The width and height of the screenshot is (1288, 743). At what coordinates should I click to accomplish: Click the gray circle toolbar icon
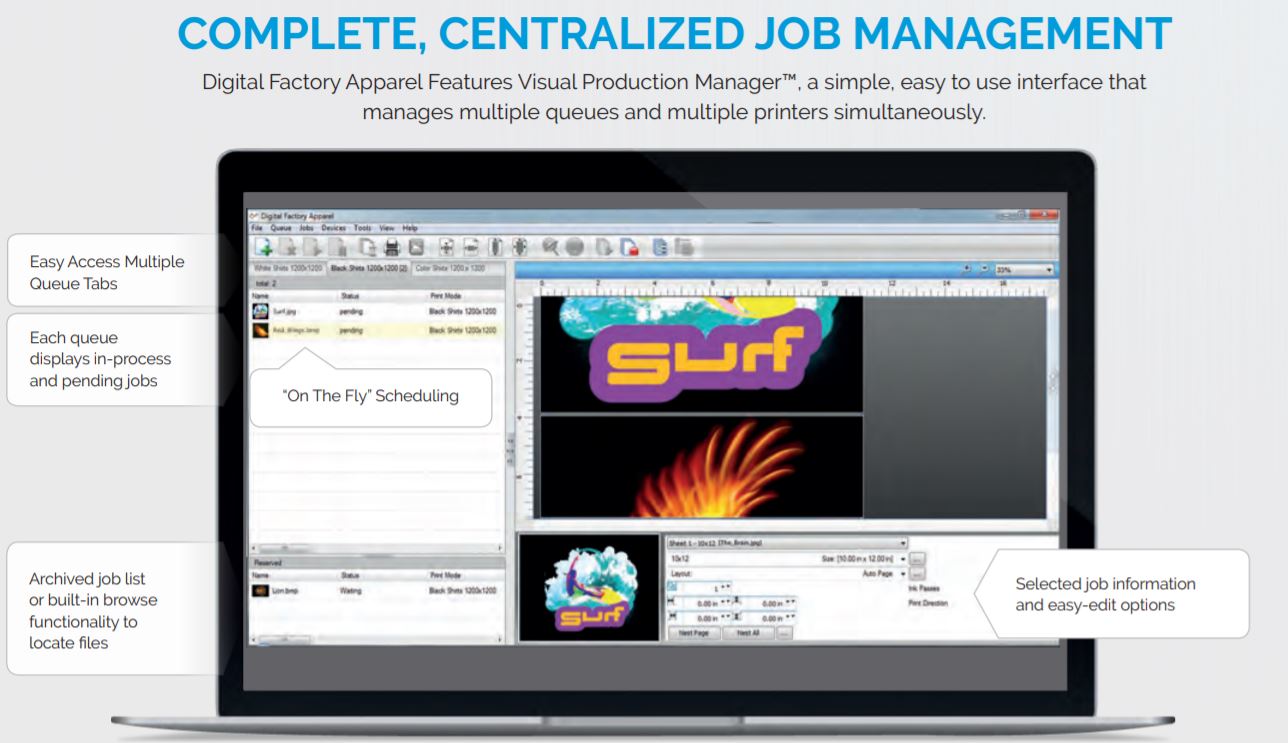pos(574,246)
